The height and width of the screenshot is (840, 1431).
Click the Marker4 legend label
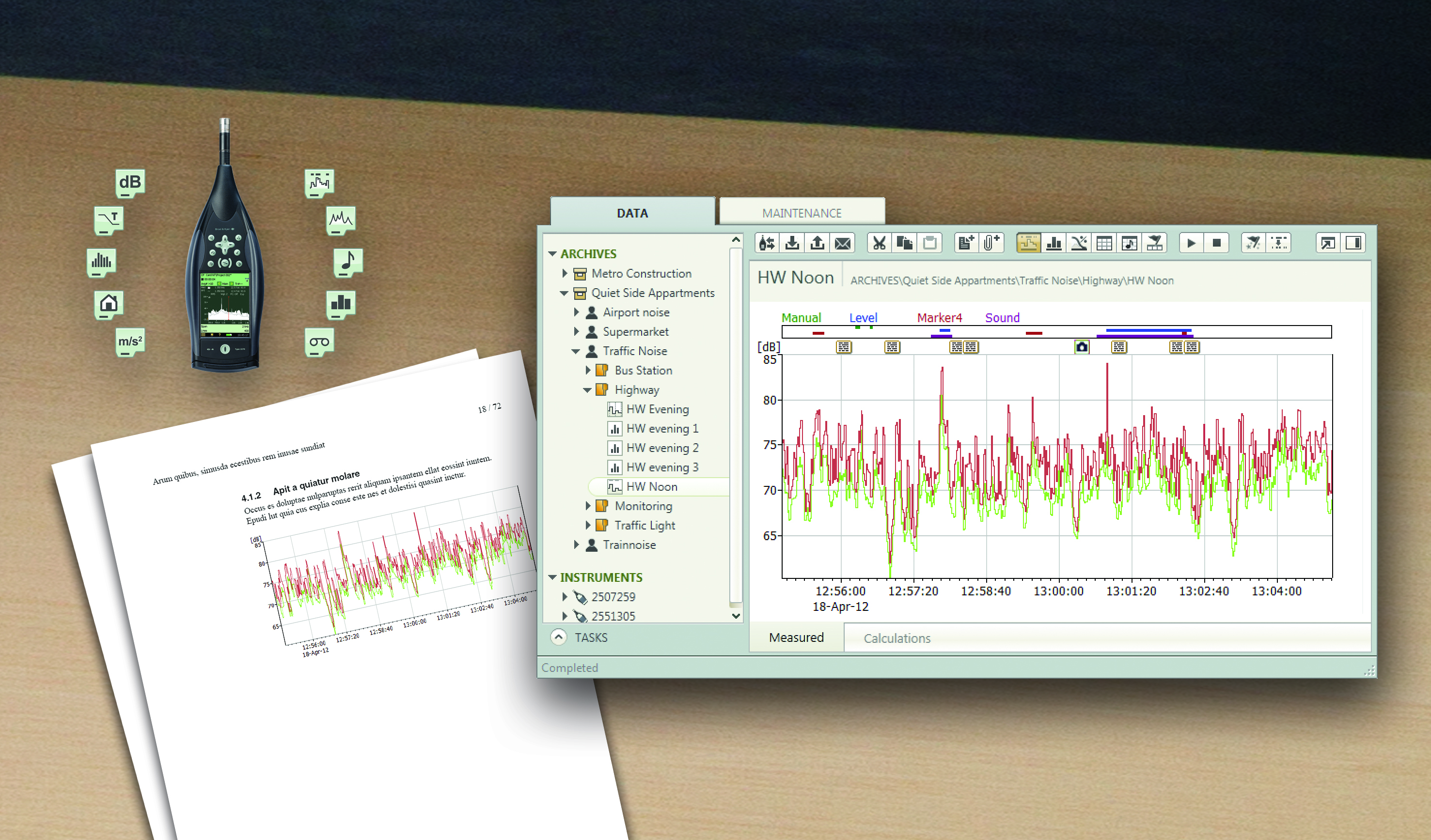pos(940,318)
